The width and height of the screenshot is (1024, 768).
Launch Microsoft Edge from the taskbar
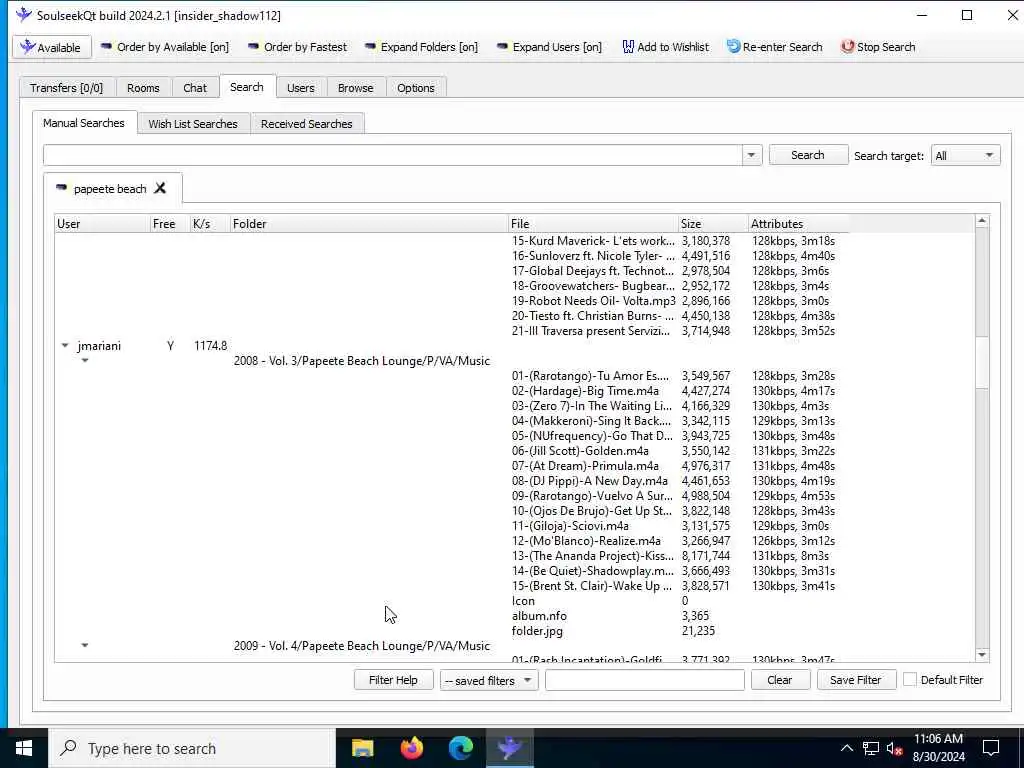point(461,748)
